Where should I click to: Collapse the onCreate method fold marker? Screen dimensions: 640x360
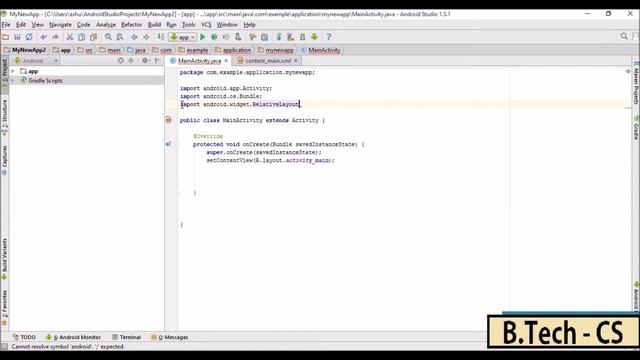[x=178, y=144]
